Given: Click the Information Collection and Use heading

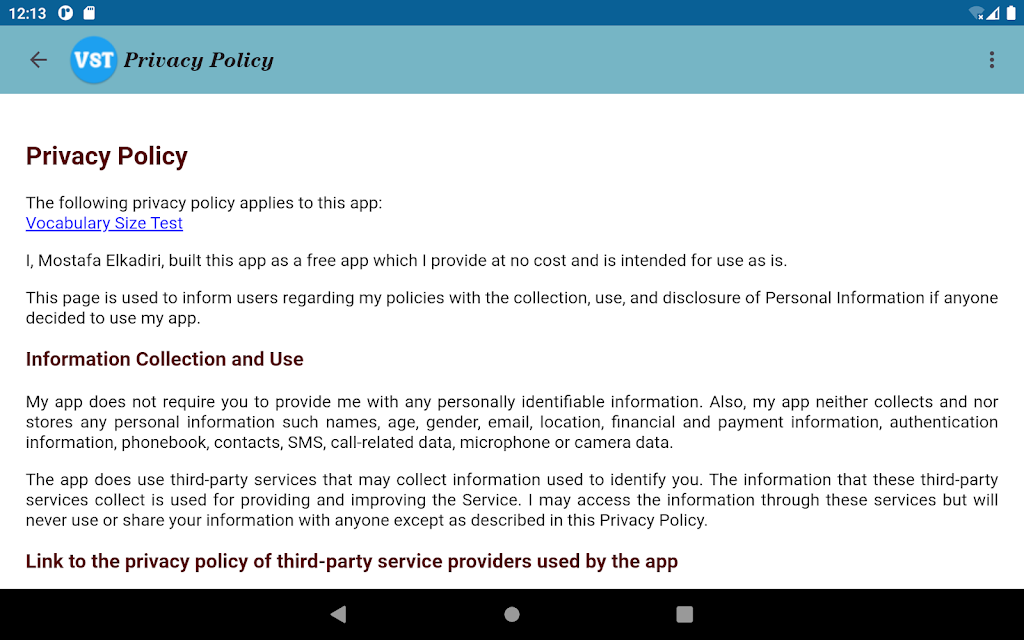Looking at the screenshot, I should coord(165,359).
